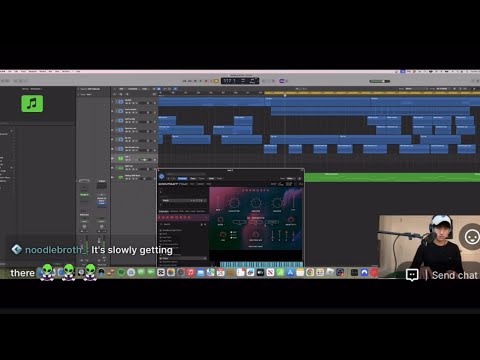Screen dimensions: 480x360
Task: Expand the Track inspector disclosure triangle
Action: (x=79, y=94)
